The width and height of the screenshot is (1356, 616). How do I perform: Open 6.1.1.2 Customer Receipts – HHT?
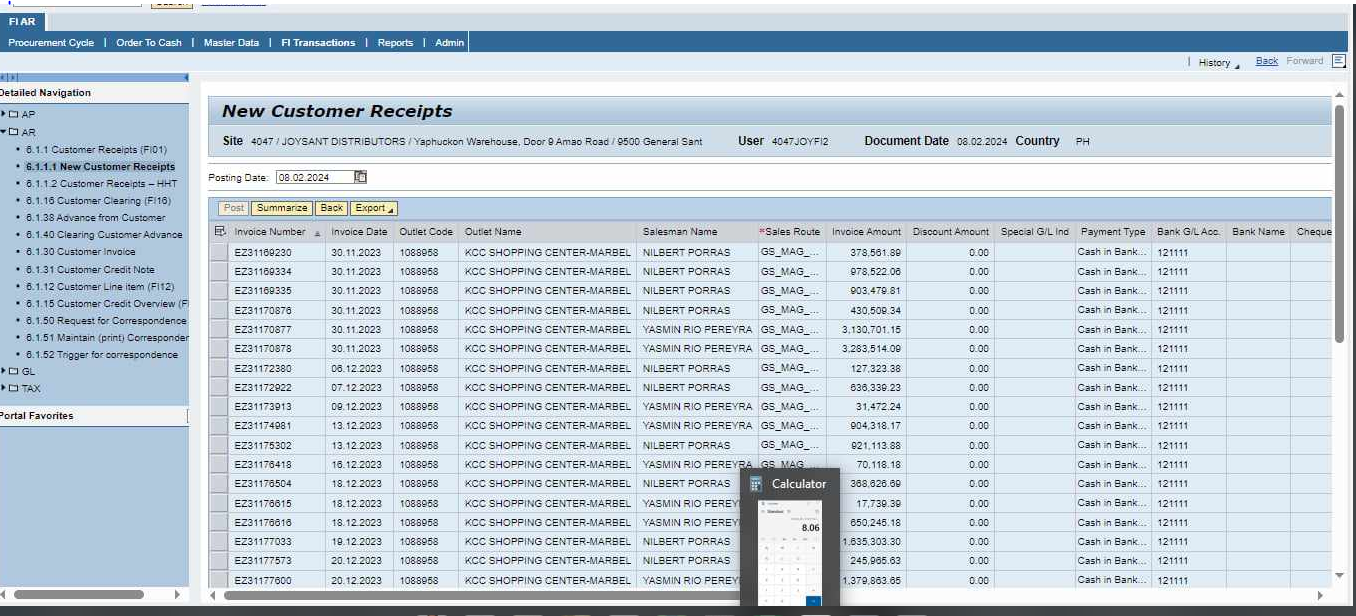pos(103,183)
